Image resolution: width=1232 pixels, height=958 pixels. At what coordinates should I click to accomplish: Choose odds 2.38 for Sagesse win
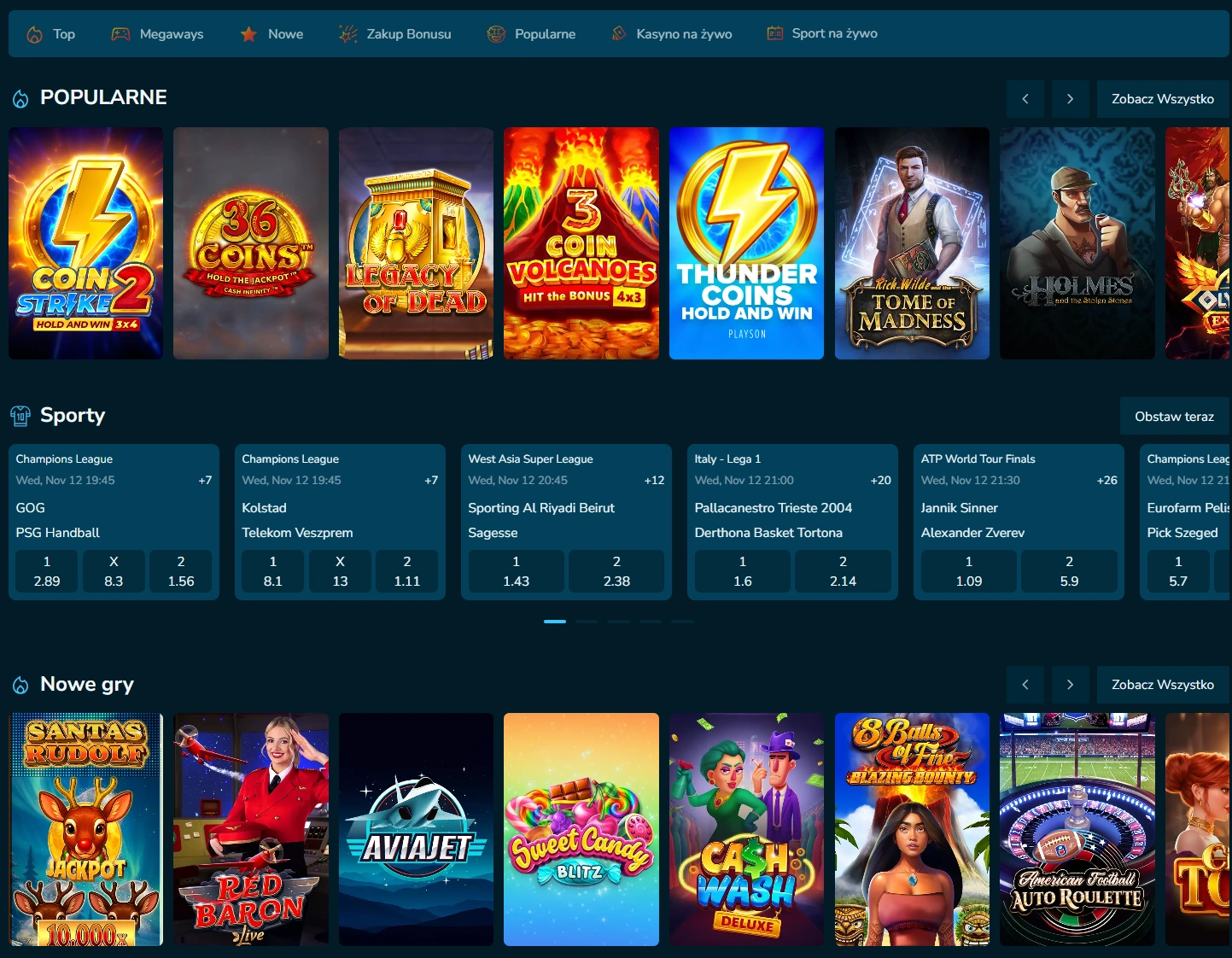point(616,571)
